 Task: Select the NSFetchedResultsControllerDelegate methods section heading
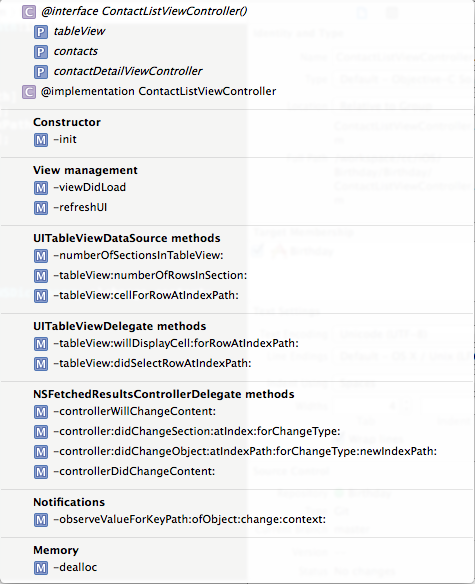tap(164, 394)
